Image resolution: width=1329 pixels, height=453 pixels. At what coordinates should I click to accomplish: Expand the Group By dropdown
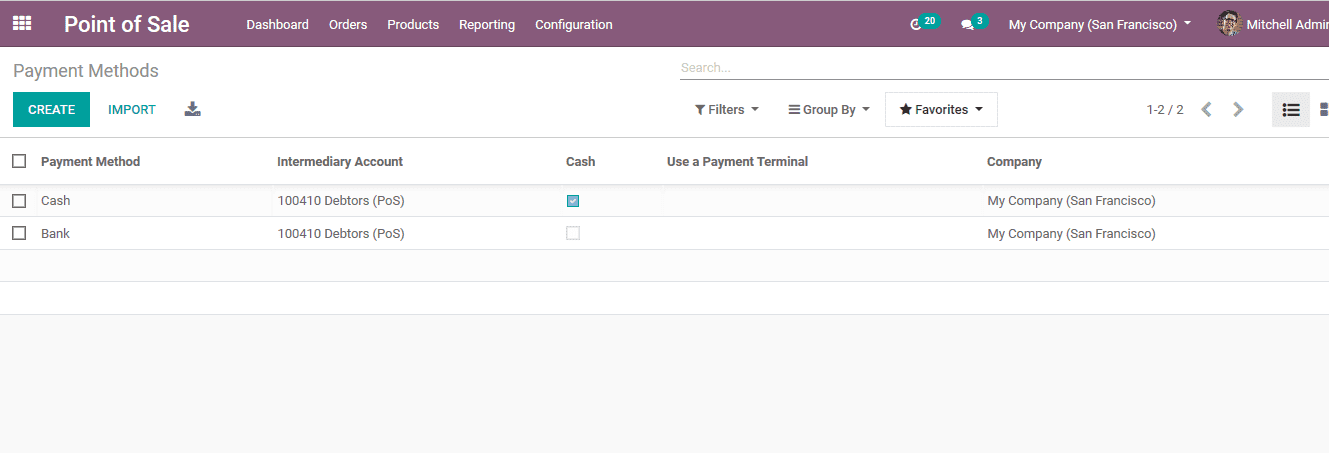click(829, 110)
